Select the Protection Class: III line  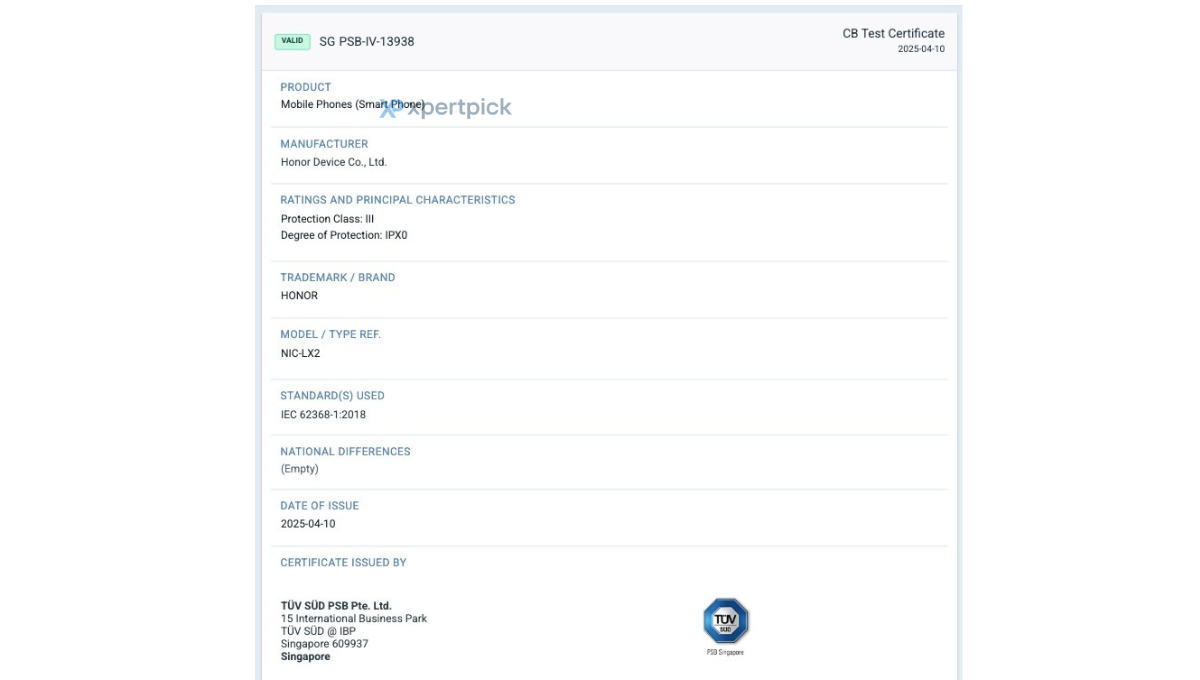(x=327, y=219)
